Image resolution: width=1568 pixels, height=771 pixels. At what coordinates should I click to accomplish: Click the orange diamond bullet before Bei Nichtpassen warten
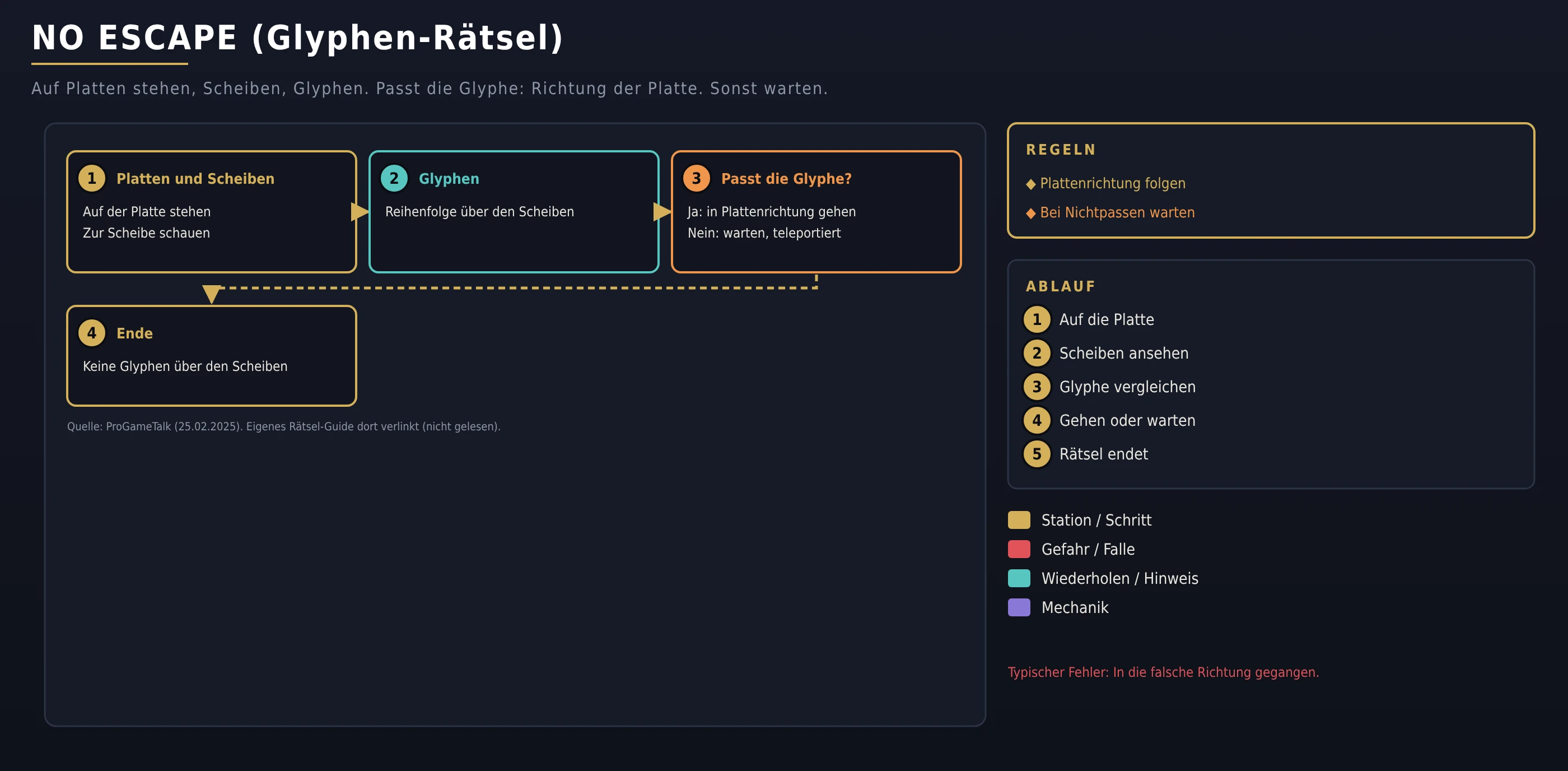click(x=1030, y=213)
